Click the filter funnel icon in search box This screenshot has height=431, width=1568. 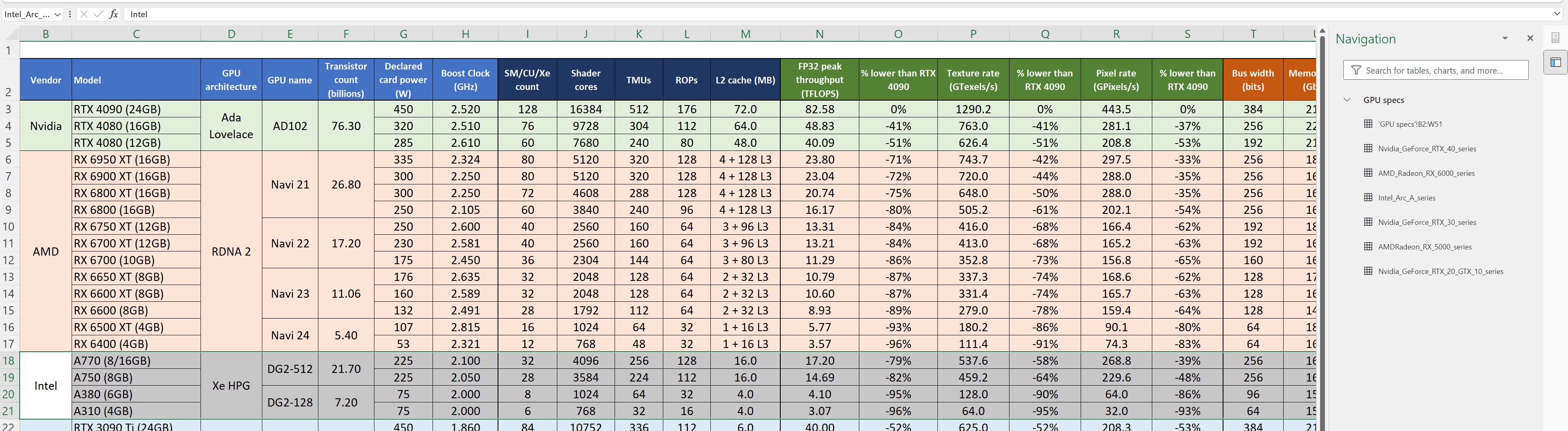pyautogui.click(x=1356, y=70)
